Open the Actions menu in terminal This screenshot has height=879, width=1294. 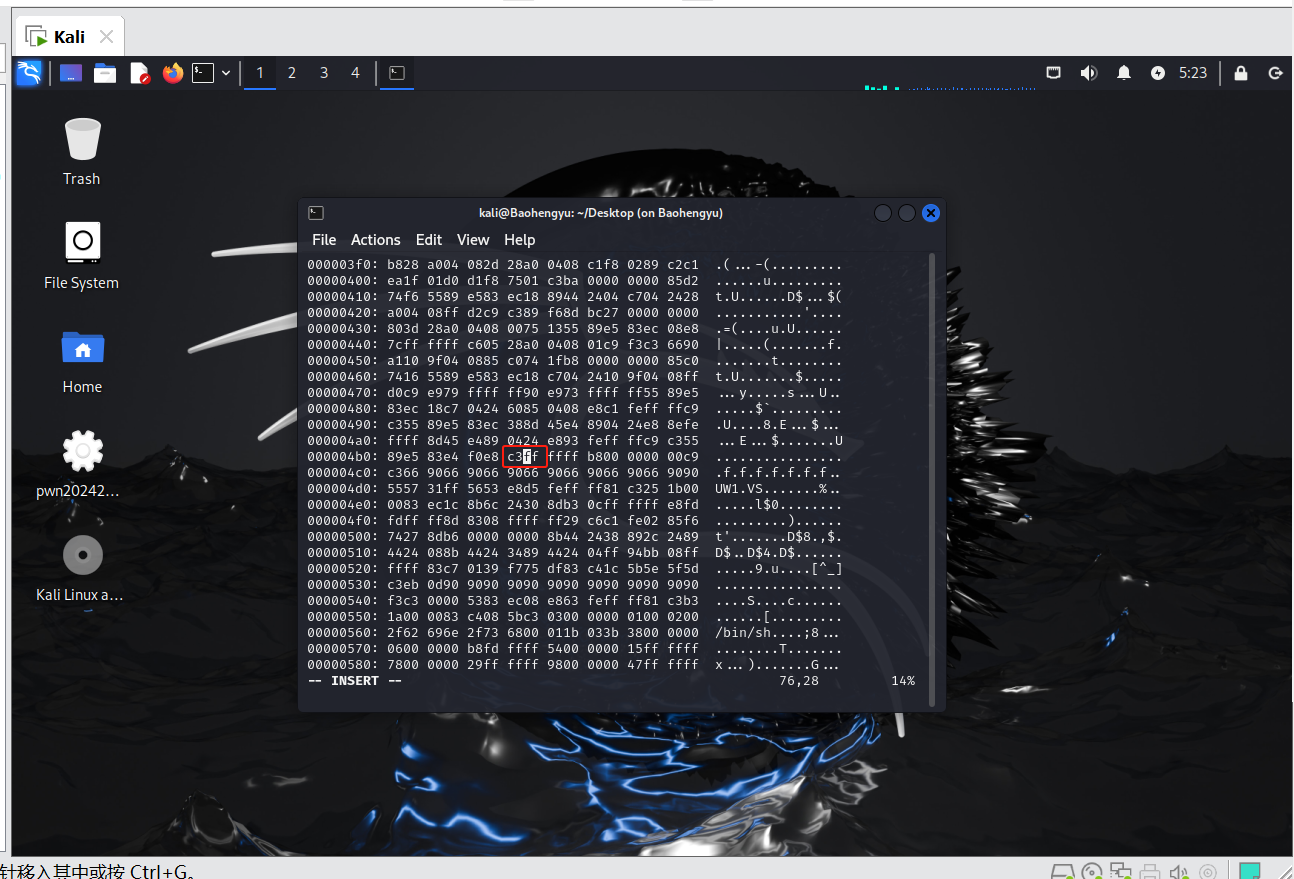pyautogui.click(x=375, y=240)
